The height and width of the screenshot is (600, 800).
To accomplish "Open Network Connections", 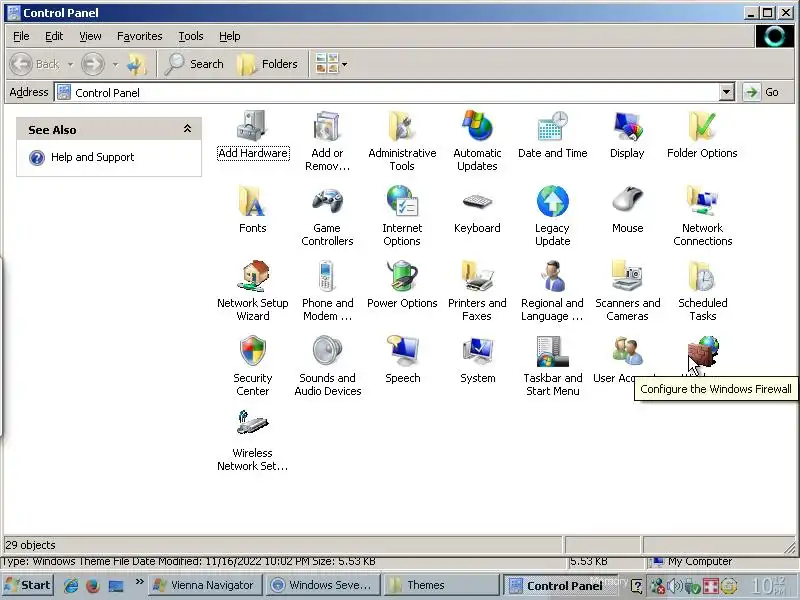I will pyautogui.click(x=703, y=215).
